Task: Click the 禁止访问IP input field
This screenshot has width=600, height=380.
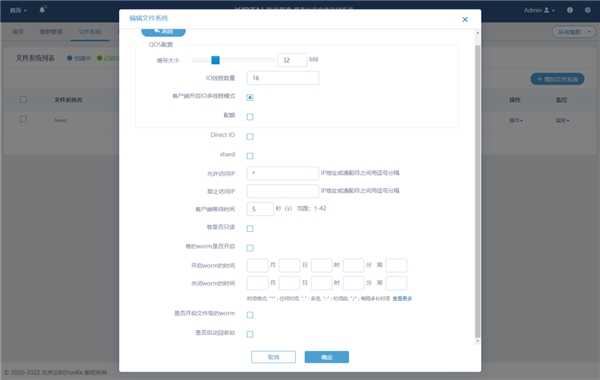Action: [x=283, y=191]
